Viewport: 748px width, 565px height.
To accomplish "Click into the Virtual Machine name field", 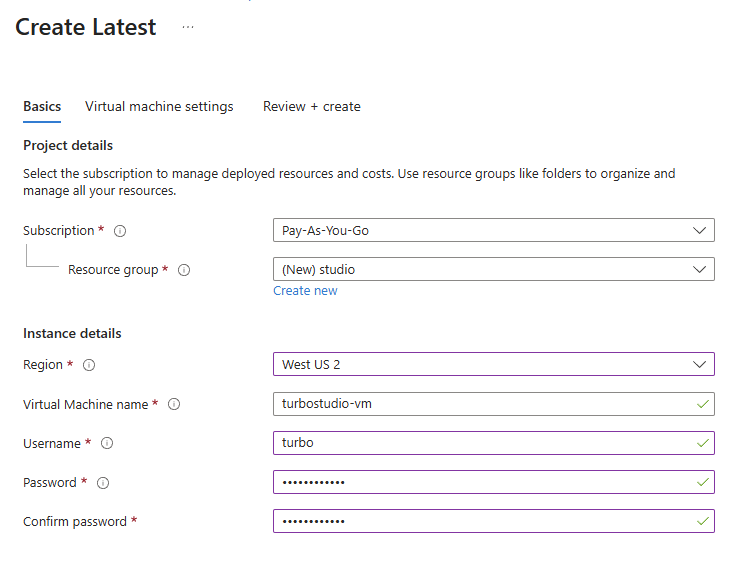I will (x=480, y=404).
